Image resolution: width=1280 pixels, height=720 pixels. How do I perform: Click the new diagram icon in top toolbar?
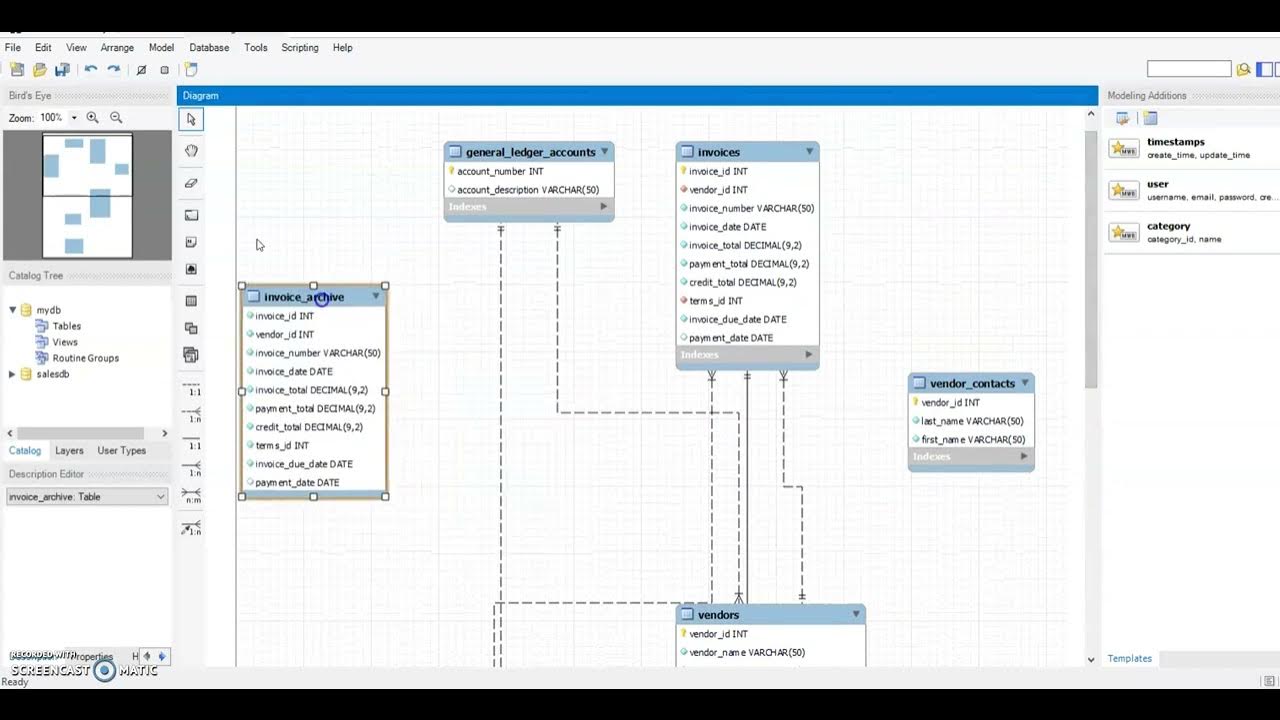tap(191, 70)
